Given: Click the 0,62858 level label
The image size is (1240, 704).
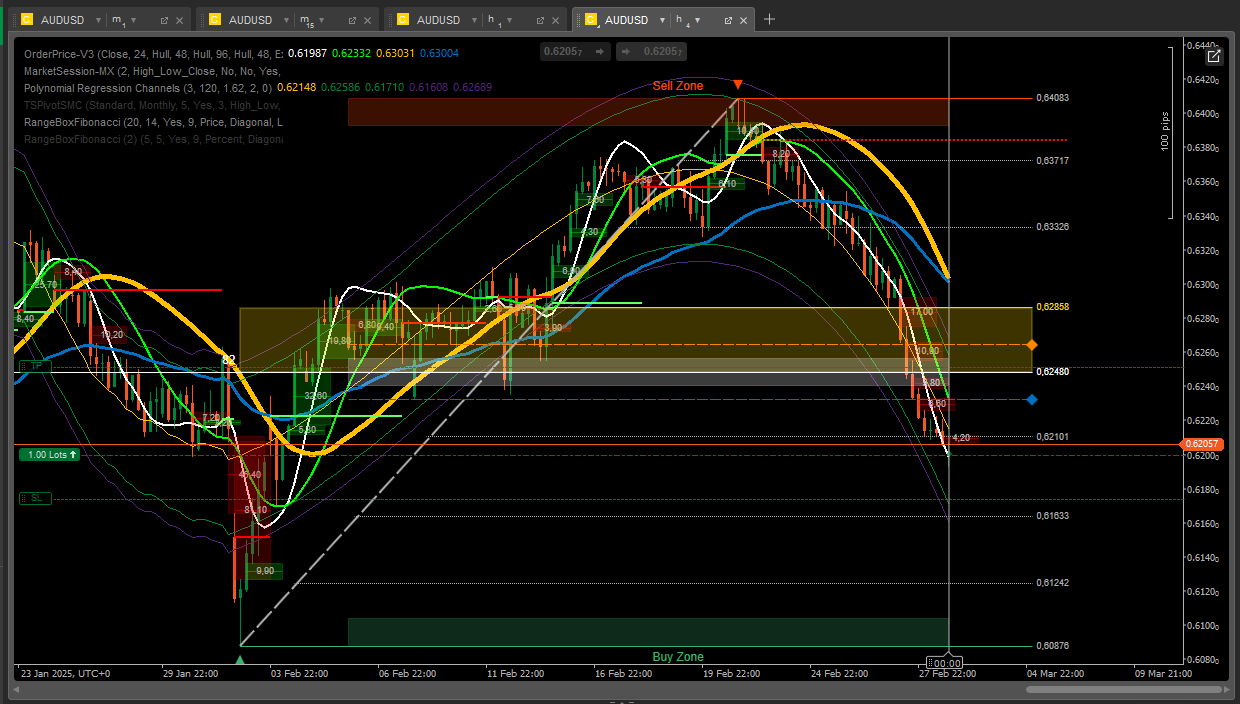Looking at the screenshot, I should (1053, 306).
